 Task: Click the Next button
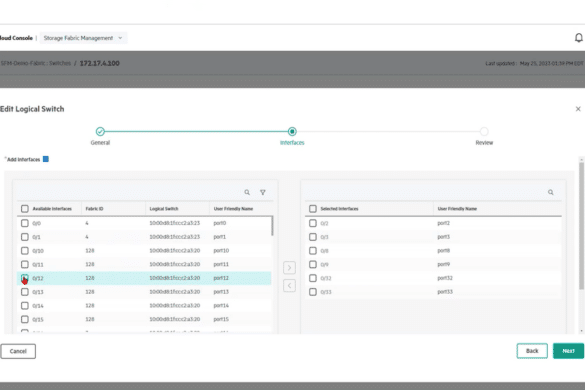click(x=568, y=351)
